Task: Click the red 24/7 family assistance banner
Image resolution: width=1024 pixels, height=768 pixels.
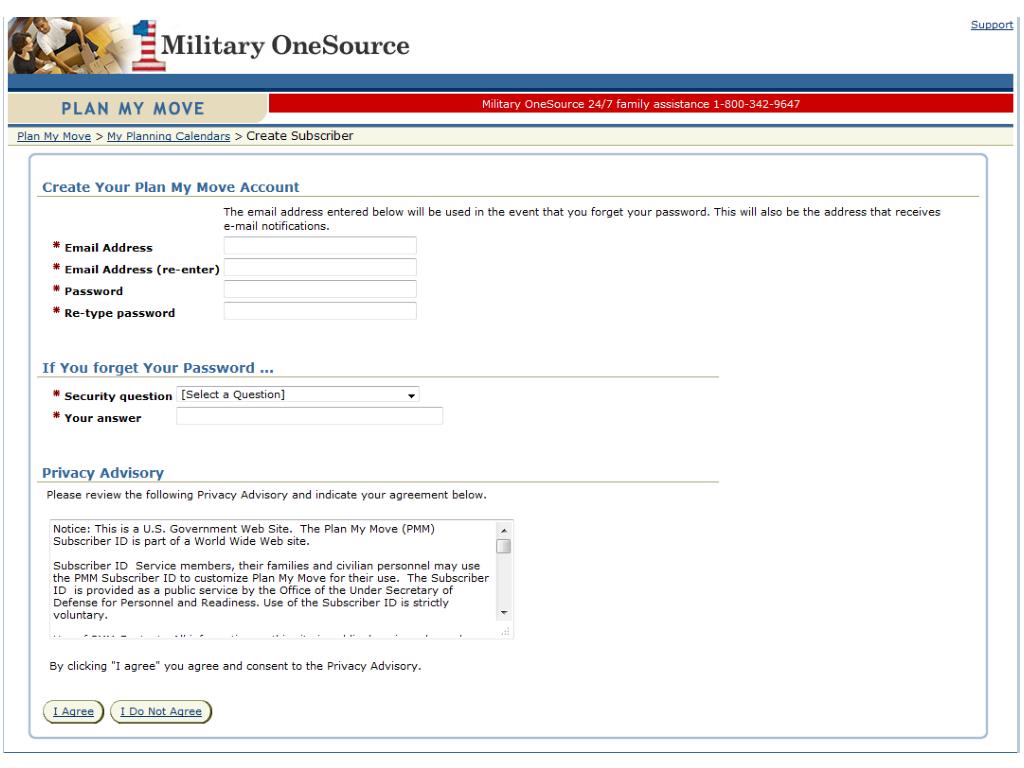Action: point(641,104)
